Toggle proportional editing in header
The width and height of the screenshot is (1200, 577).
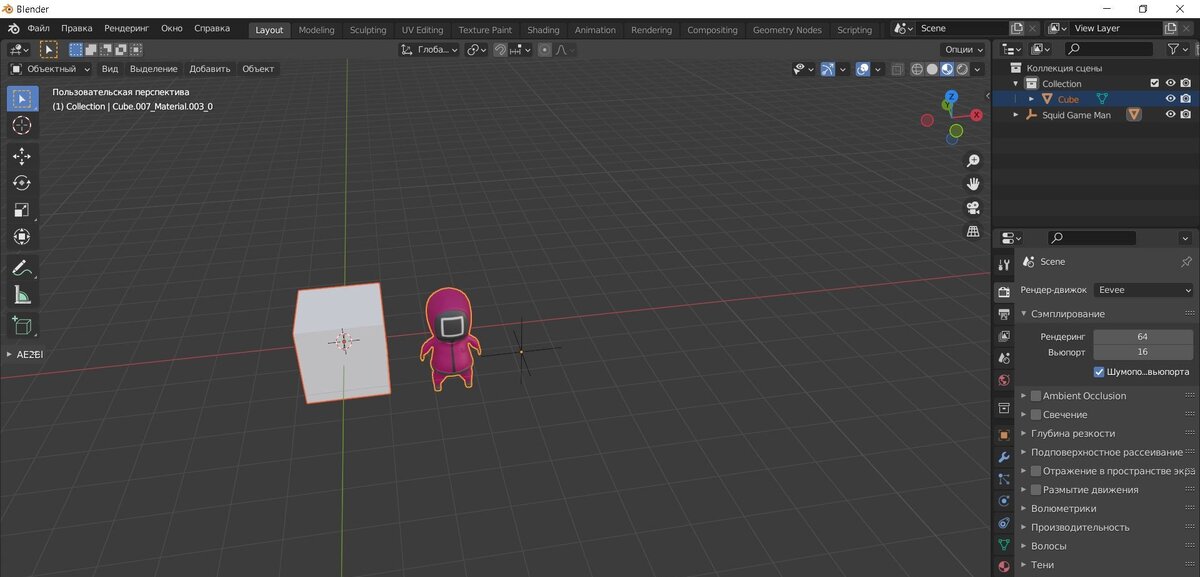coord(545,49)
